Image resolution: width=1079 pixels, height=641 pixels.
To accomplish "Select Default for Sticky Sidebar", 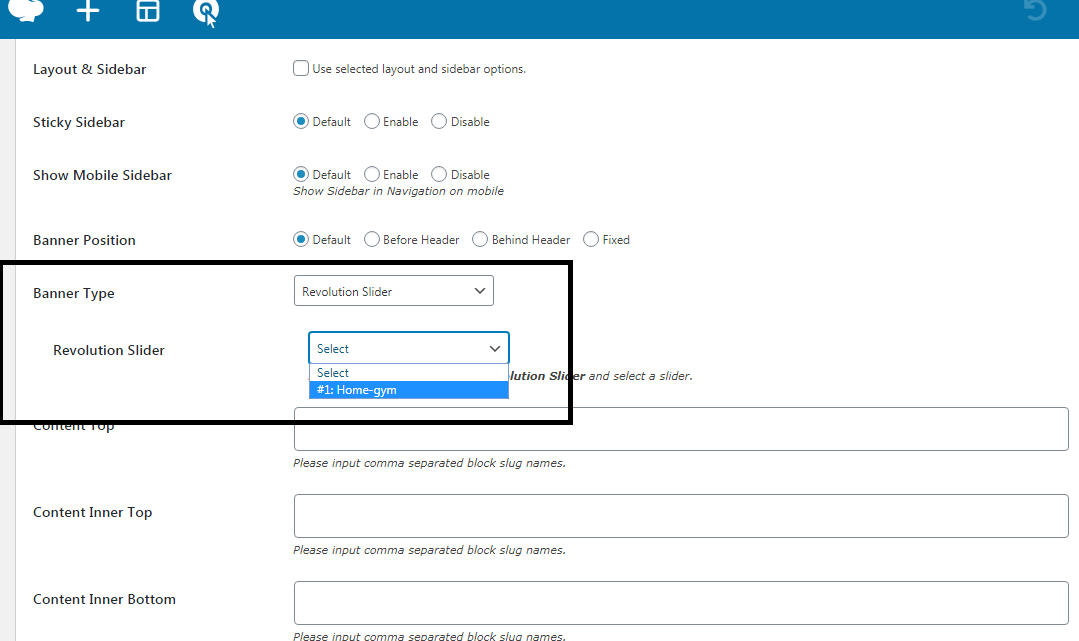I will click(301, 121).
